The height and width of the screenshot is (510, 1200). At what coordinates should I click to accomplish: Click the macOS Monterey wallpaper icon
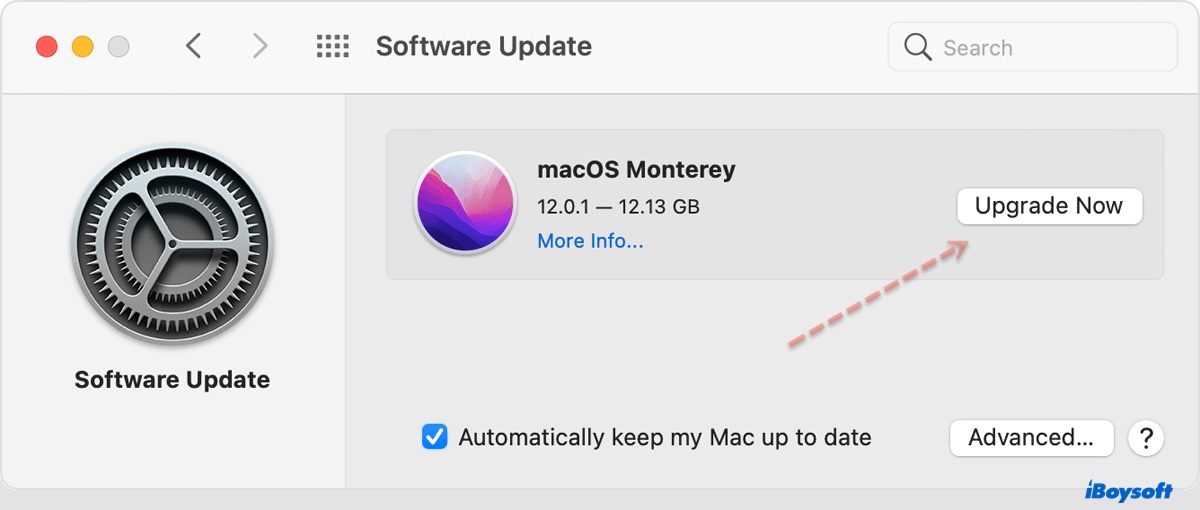click(x=465, y=204)
